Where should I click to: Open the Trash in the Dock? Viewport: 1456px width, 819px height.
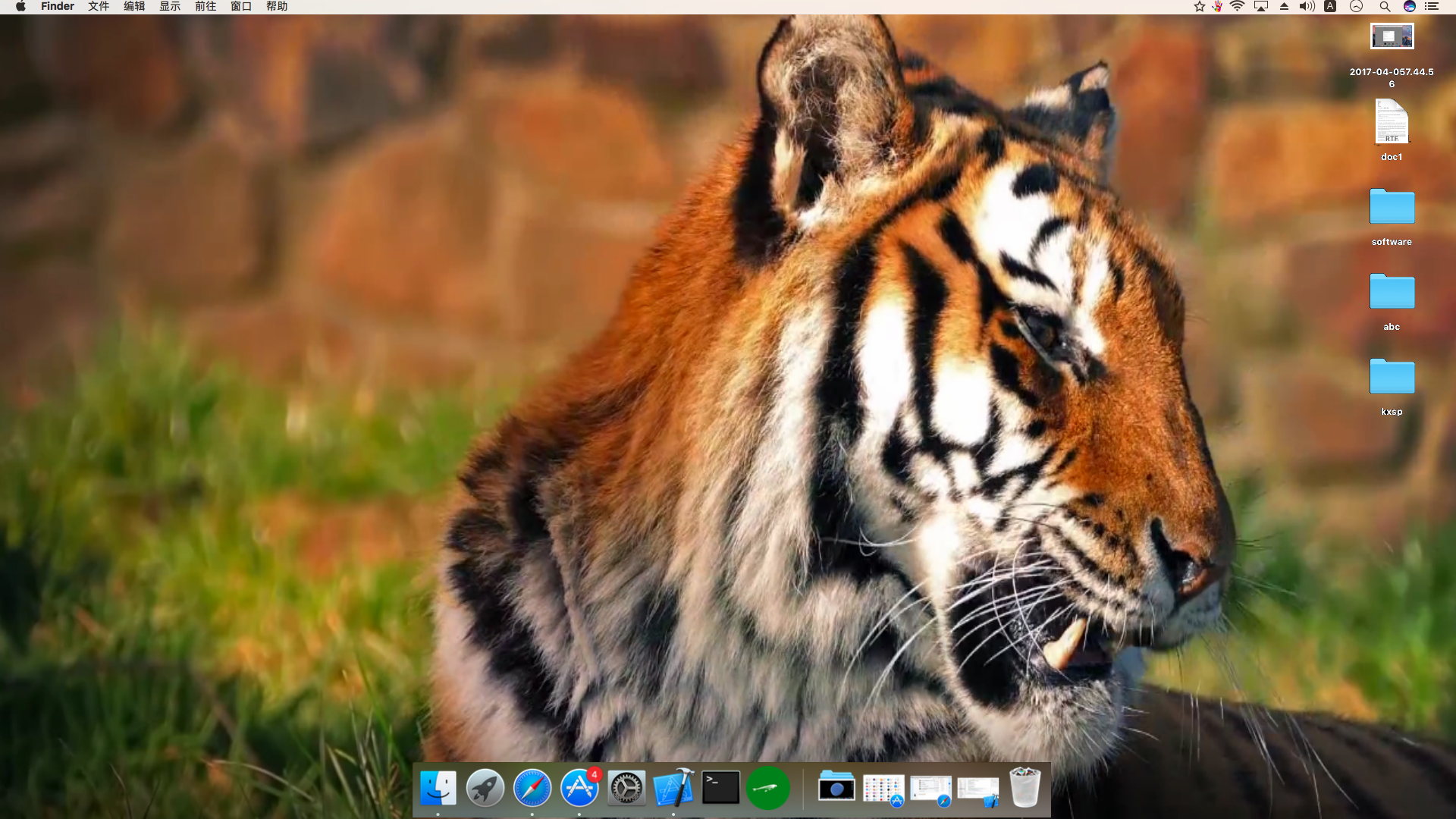(x=1025, y=788)
